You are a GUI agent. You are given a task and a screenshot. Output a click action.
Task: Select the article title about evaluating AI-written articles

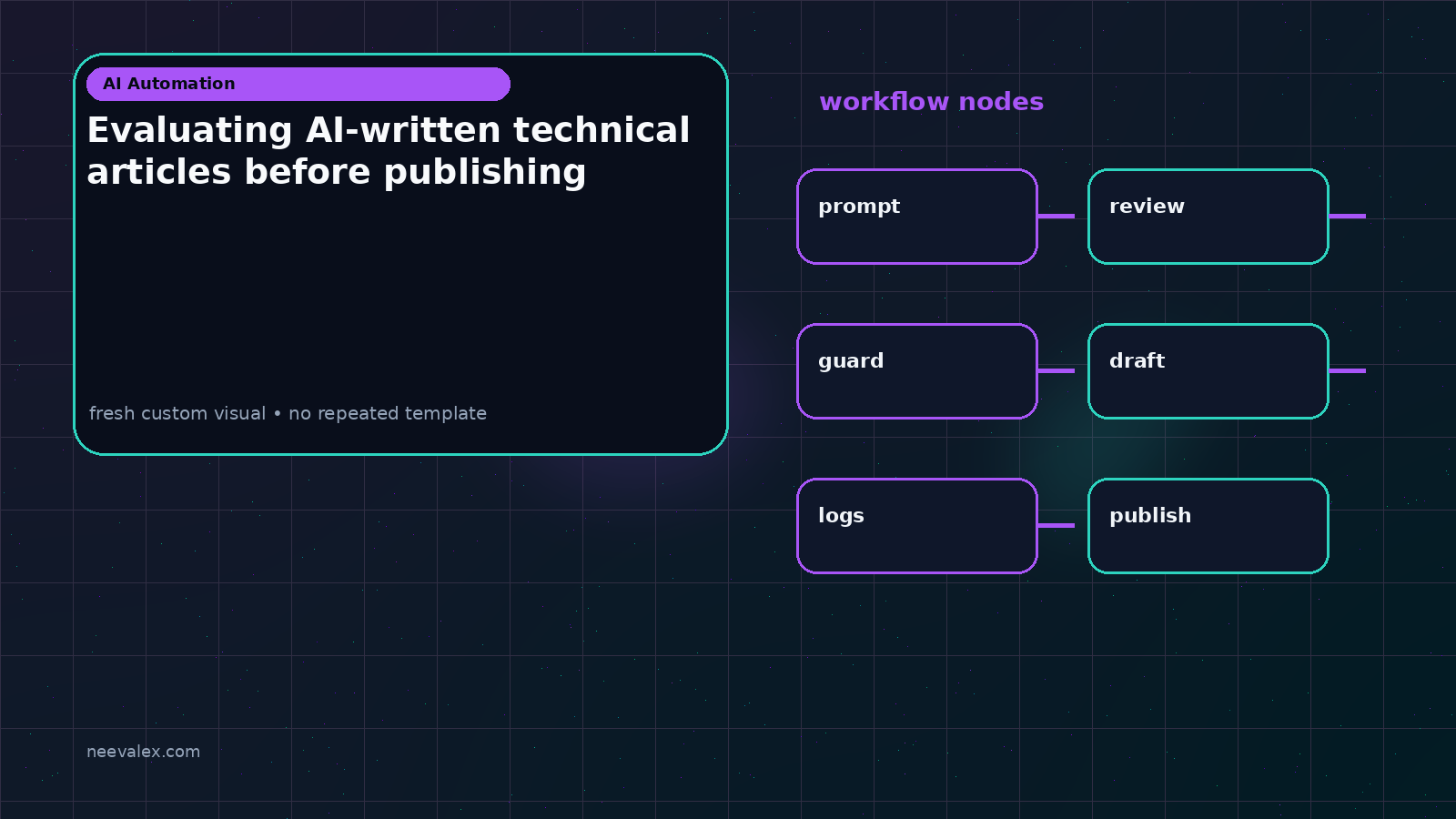[x=389, y=151]
